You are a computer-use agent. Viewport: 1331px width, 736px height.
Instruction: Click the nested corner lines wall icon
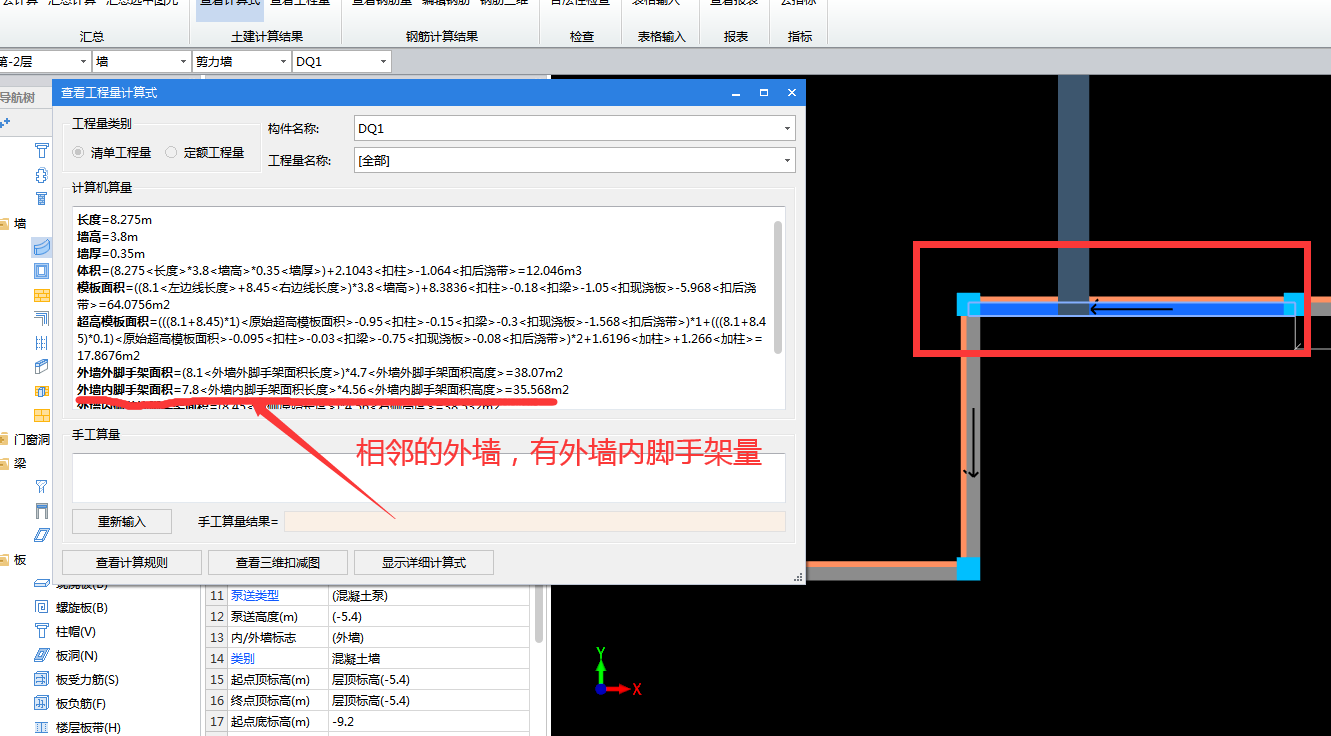pyautogui.click(x=42, y=319)
